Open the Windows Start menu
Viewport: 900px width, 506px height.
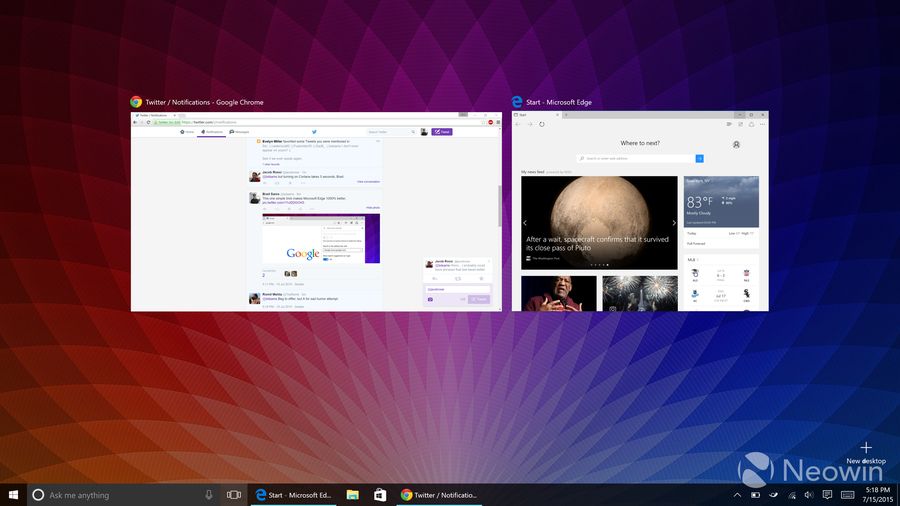(x=13, y=495)
